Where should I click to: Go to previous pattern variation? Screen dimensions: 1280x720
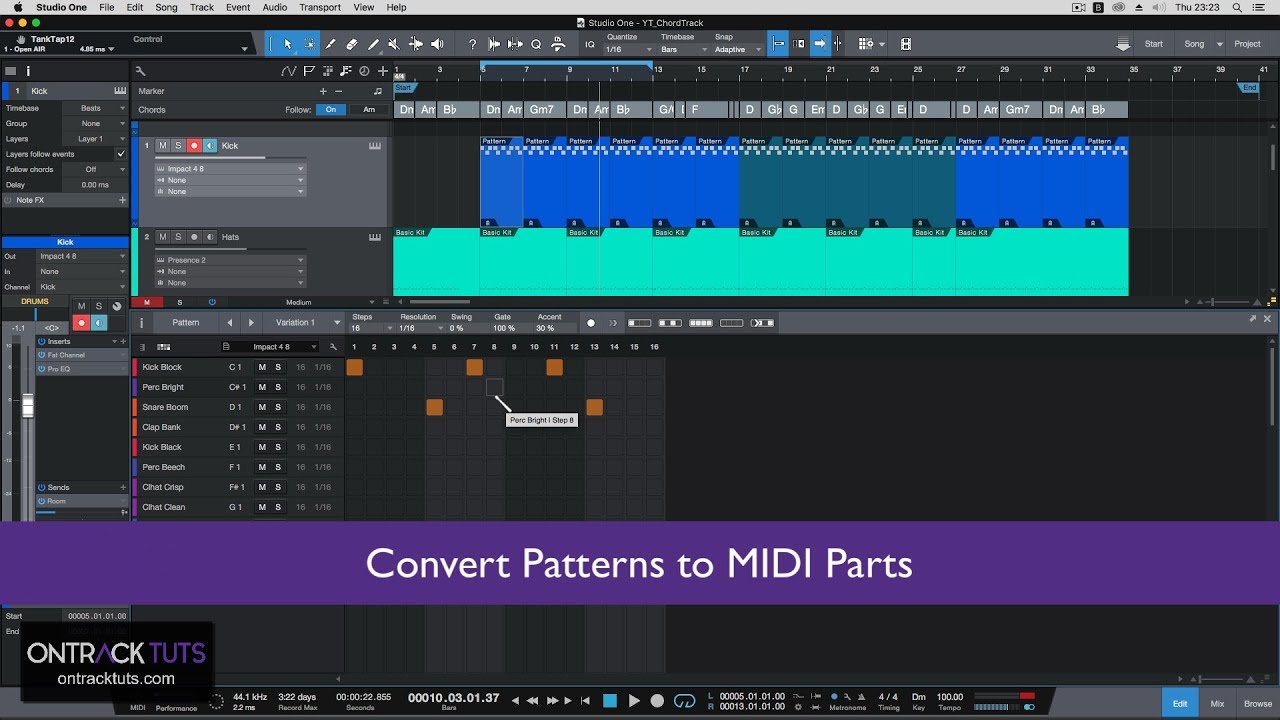pos(230,322)
